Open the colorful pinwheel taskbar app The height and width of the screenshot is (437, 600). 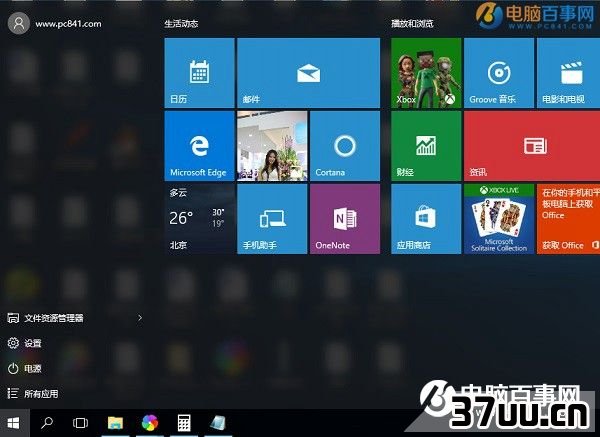click(x=150, y=423)
